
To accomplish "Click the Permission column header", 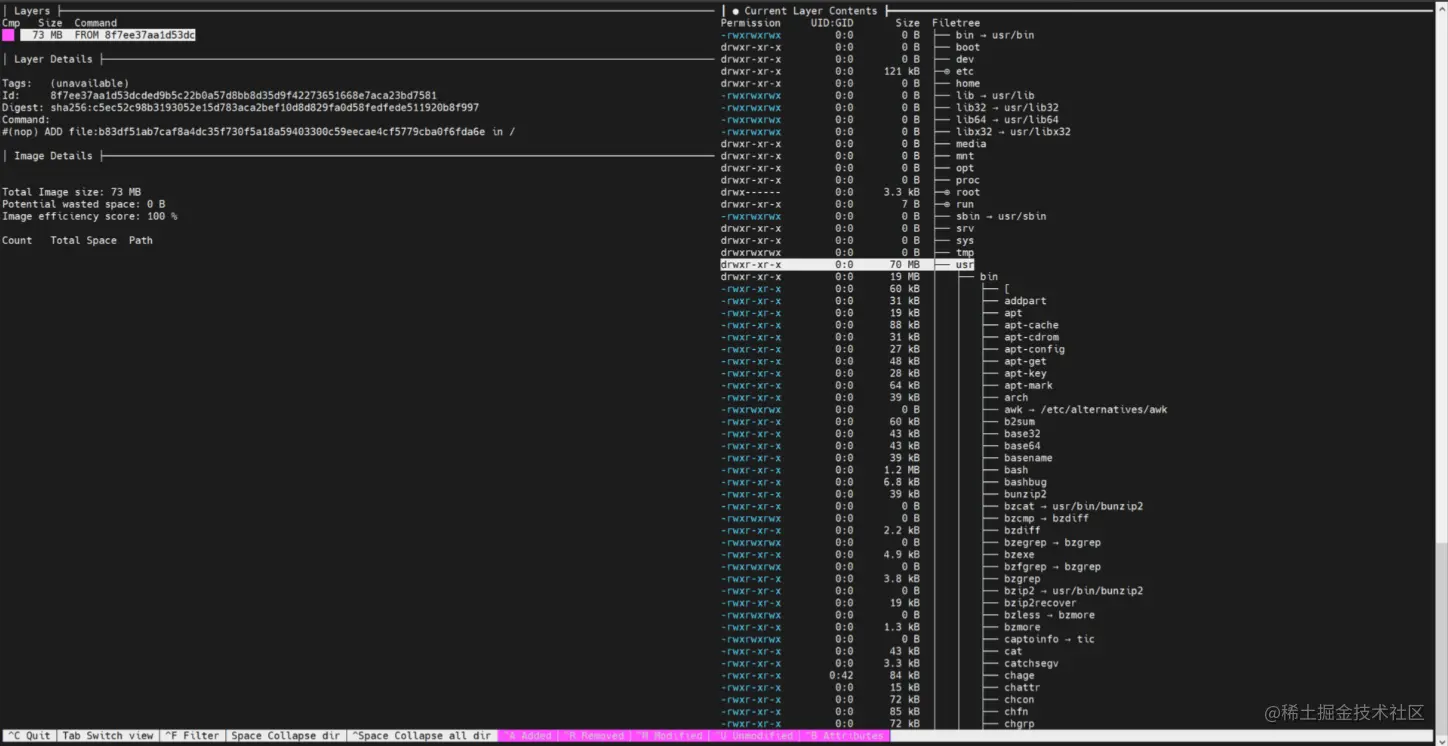I will pyautogui.click(x=751, y=23).
